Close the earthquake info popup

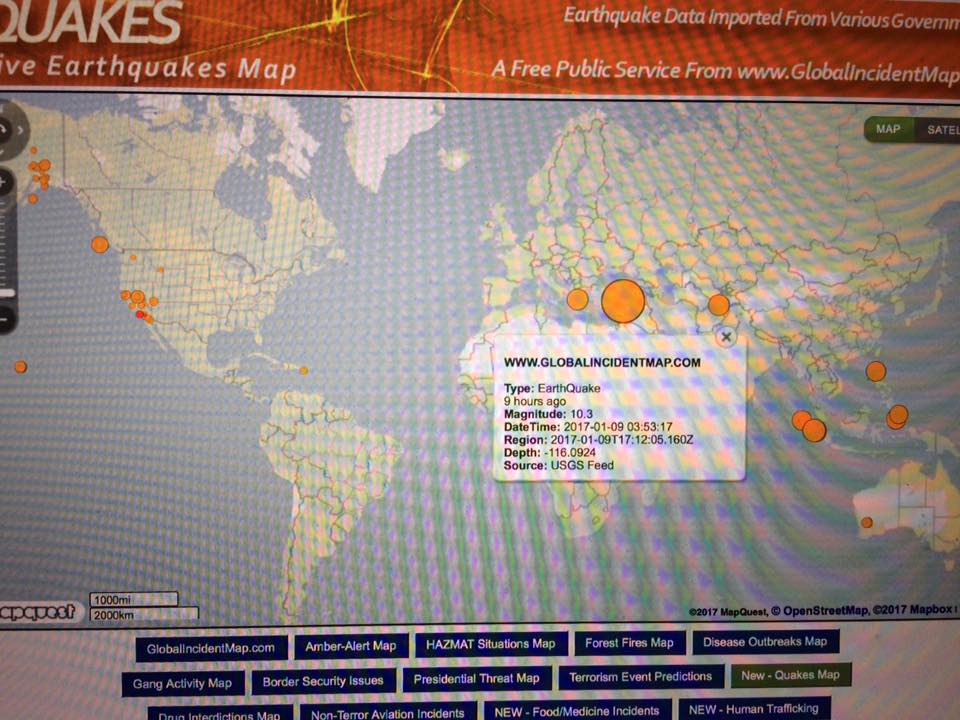click(x=726, y=337)
